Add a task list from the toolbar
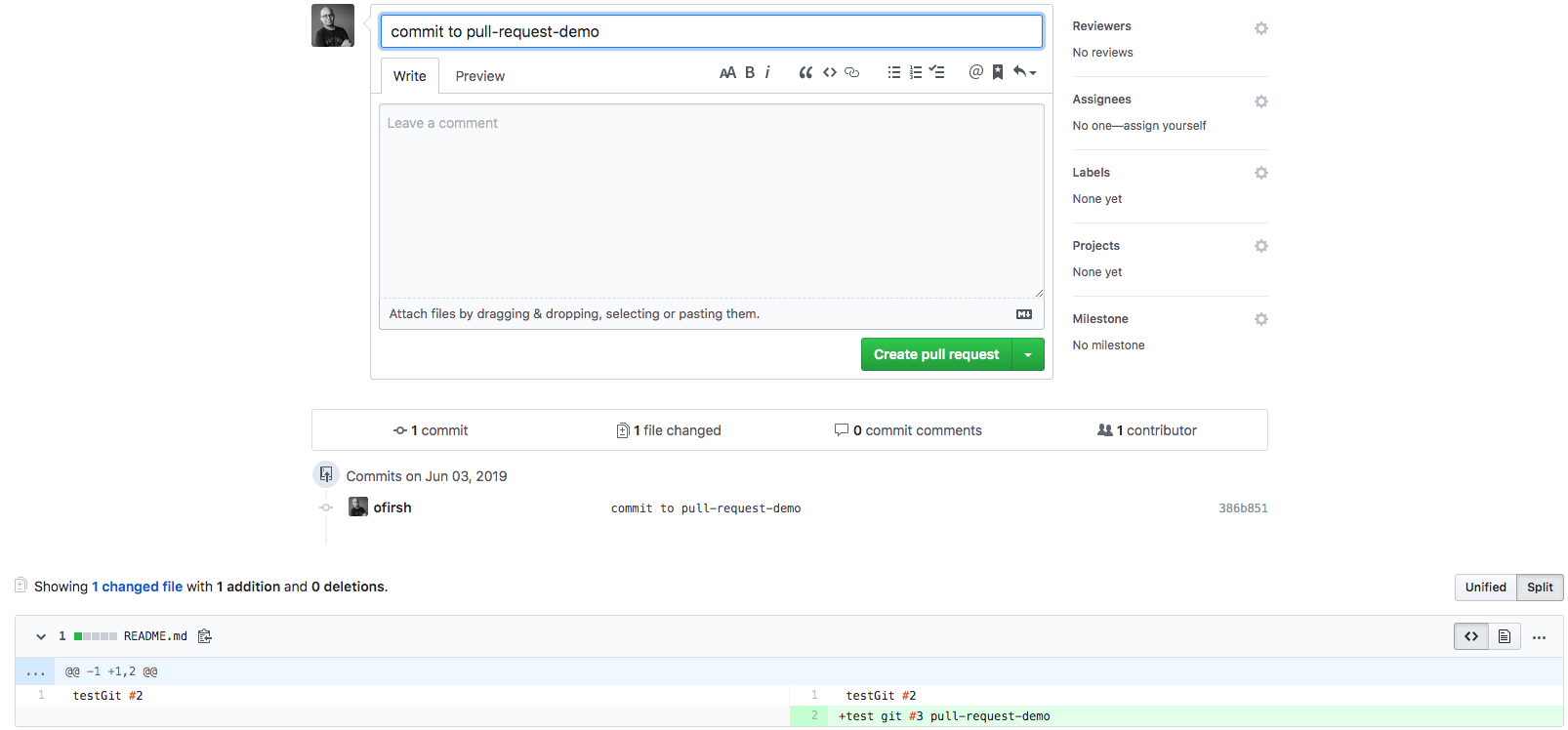Image resolution: width=1568 pixels, height=730 pixels. coord(937,72)
